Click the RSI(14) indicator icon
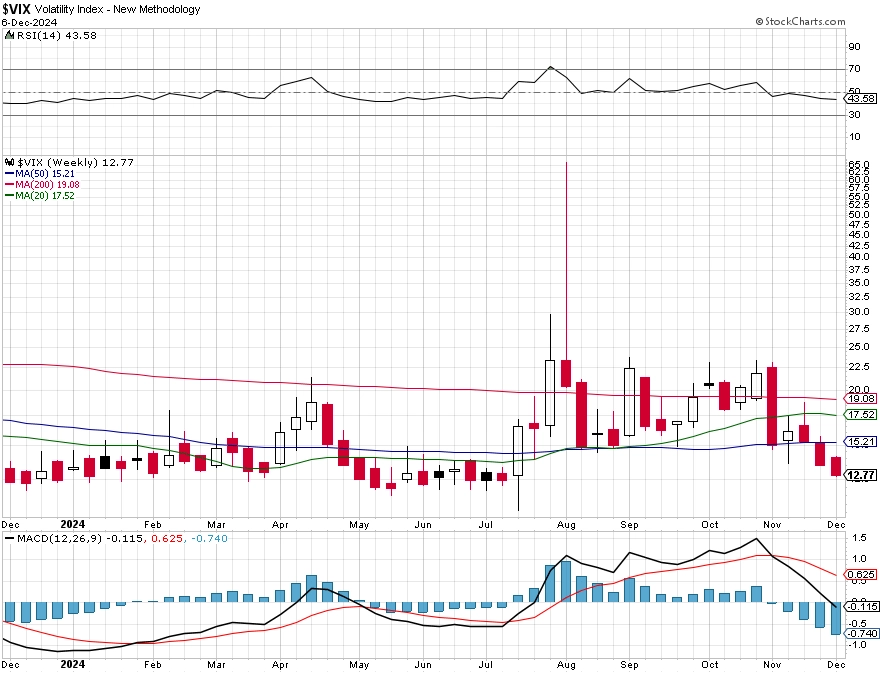Screen dimensions: 880x673 click(10, 35)
